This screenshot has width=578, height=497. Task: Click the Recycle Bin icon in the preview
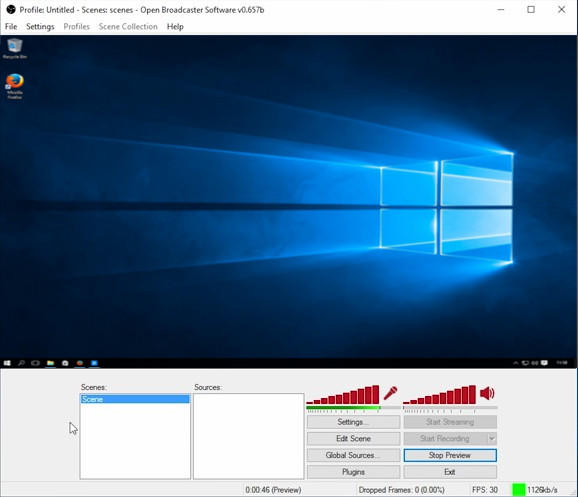coord(15,48)
